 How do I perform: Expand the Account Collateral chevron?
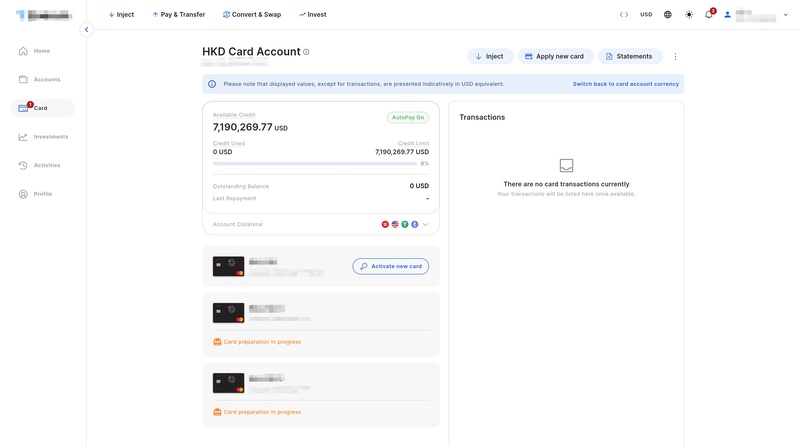tap(426, 225)
